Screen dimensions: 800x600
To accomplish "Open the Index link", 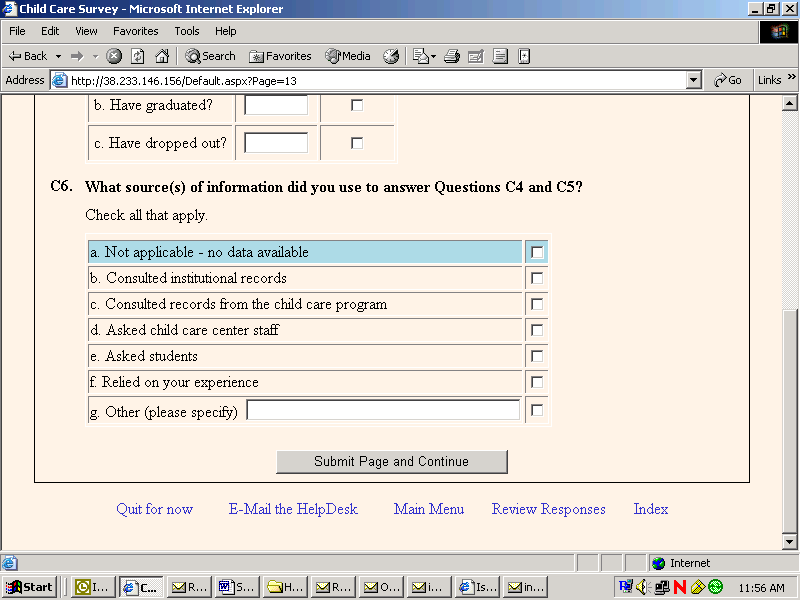I will (x=651, y=509).
